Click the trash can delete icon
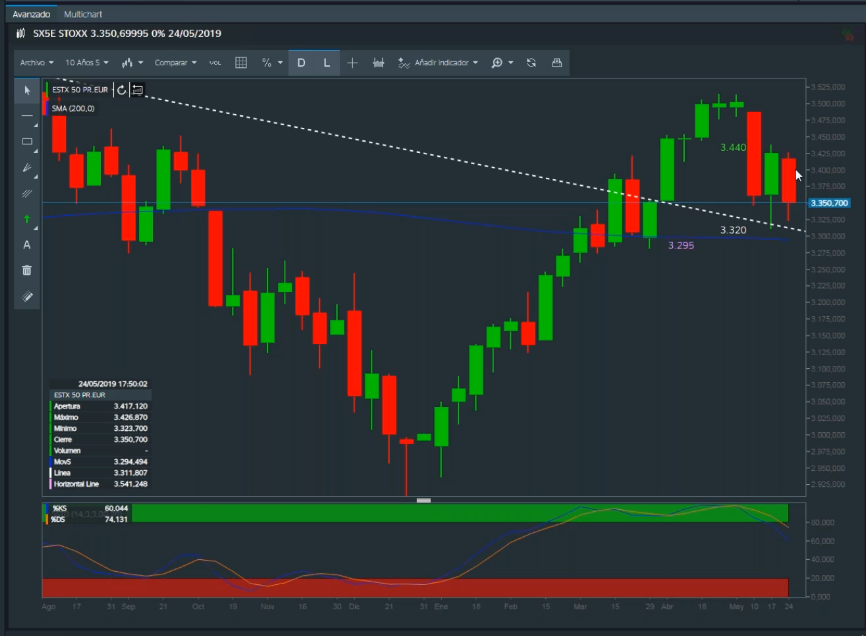The height and width of the screenshot is (636, 866). coord(27,270)
